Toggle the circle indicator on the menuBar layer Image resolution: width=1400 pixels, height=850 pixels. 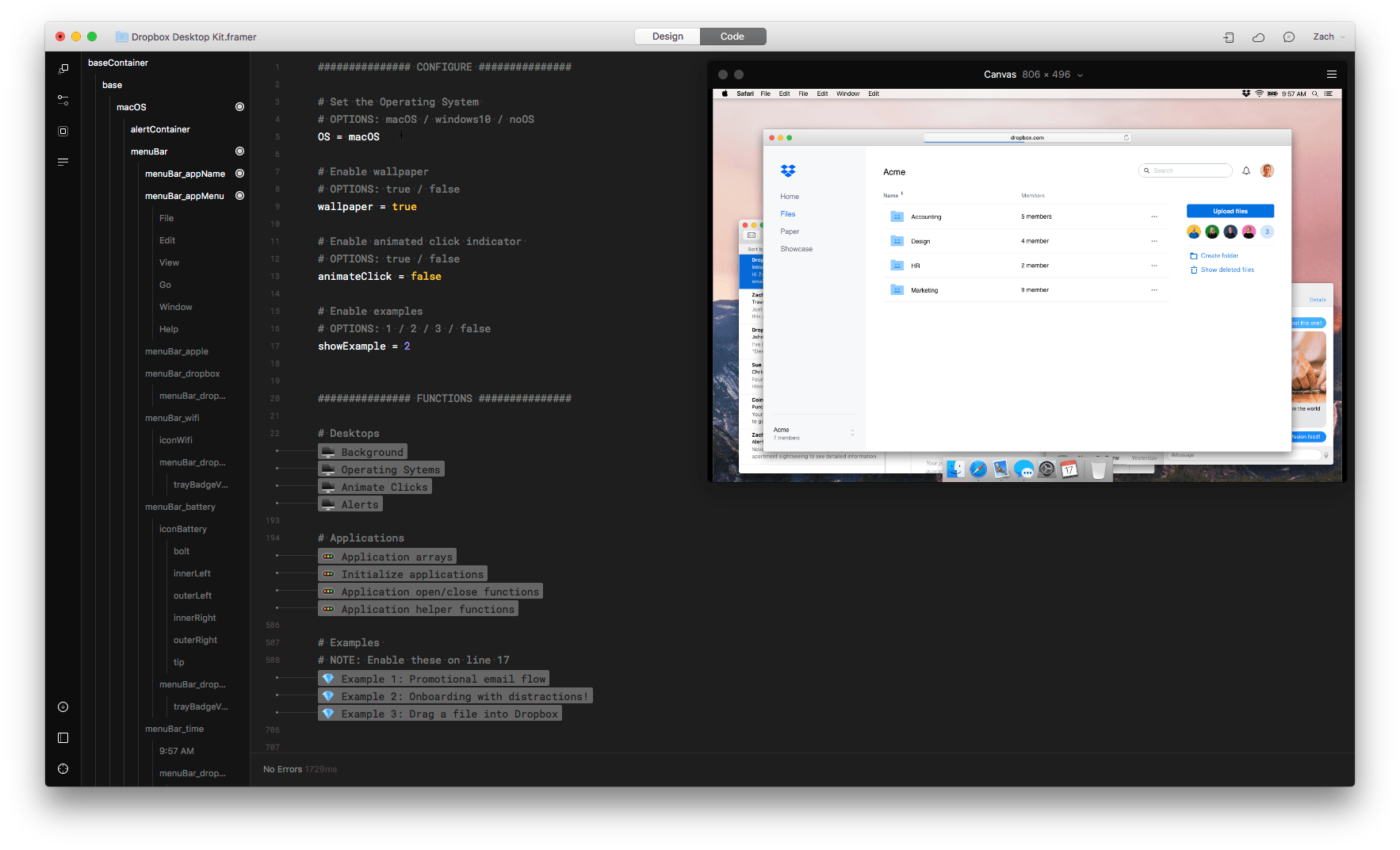(239, 151)
